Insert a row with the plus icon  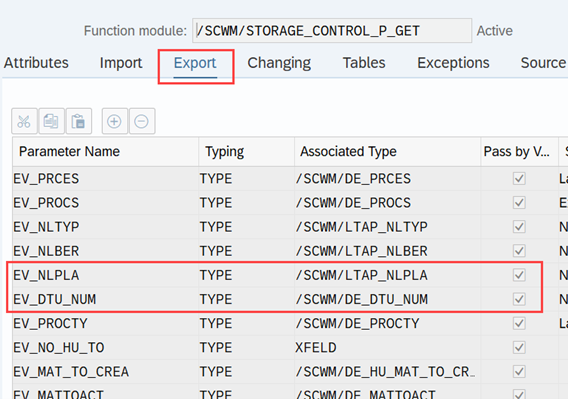click(114, 121)
